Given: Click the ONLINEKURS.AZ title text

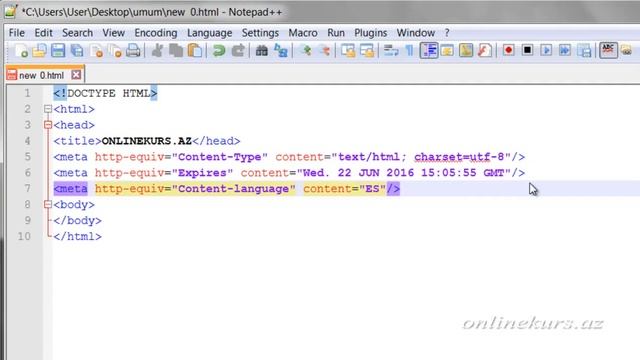Looking at the screenshot, I should pos(147,141).
